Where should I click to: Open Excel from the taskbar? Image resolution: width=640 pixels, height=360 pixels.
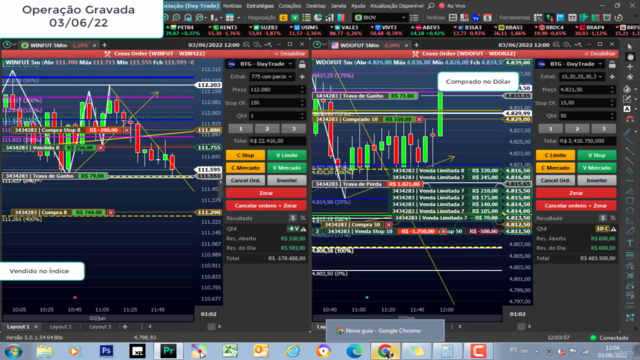(230, 351)
